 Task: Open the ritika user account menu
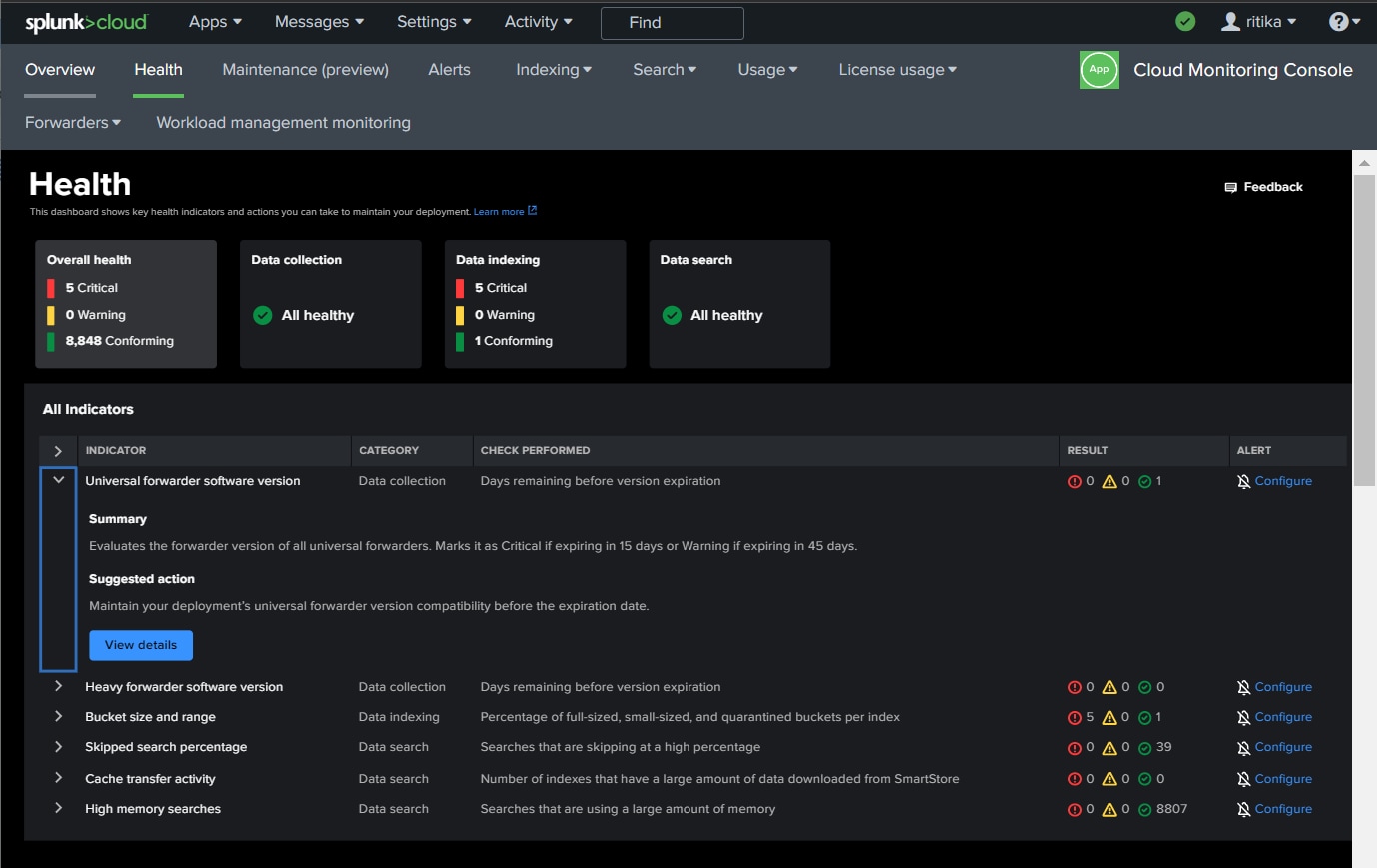(1259, 22)
